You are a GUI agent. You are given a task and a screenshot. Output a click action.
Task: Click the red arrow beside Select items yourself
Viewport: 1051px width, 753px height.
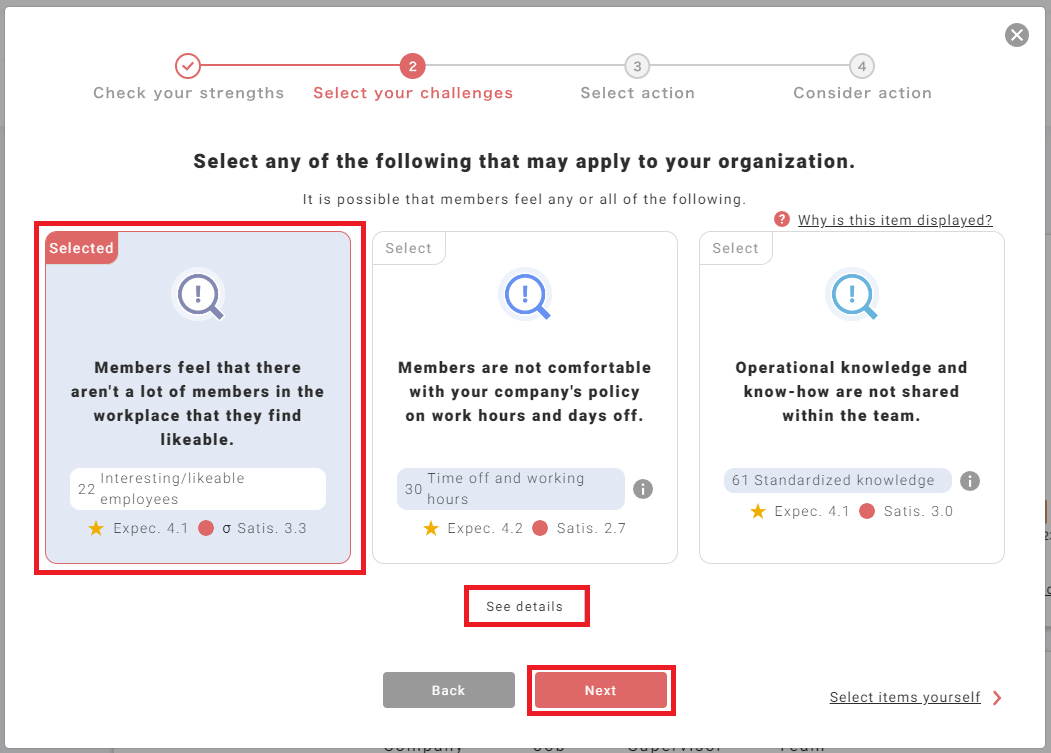tap(997, 698)
